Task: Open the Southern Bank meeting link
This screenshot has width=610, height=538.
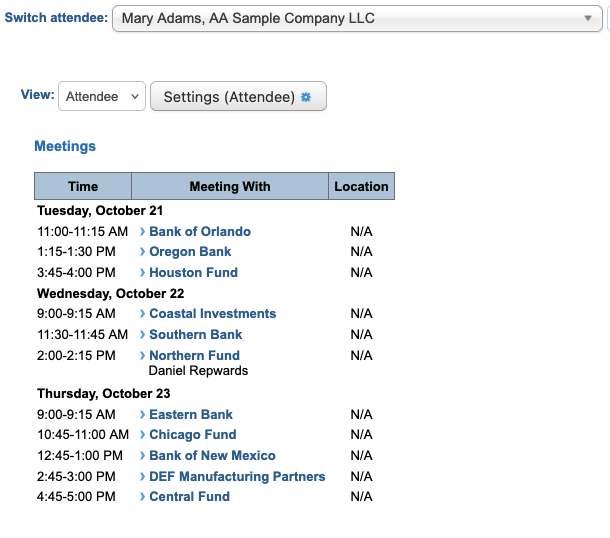Action: click(x=196, y=335)
